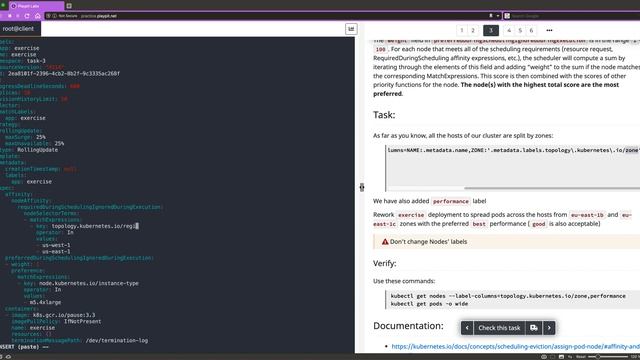Click the 'us-west-1' value line
Image resolution: width=640 pixels, height=360 pixels.
point(56,245)
